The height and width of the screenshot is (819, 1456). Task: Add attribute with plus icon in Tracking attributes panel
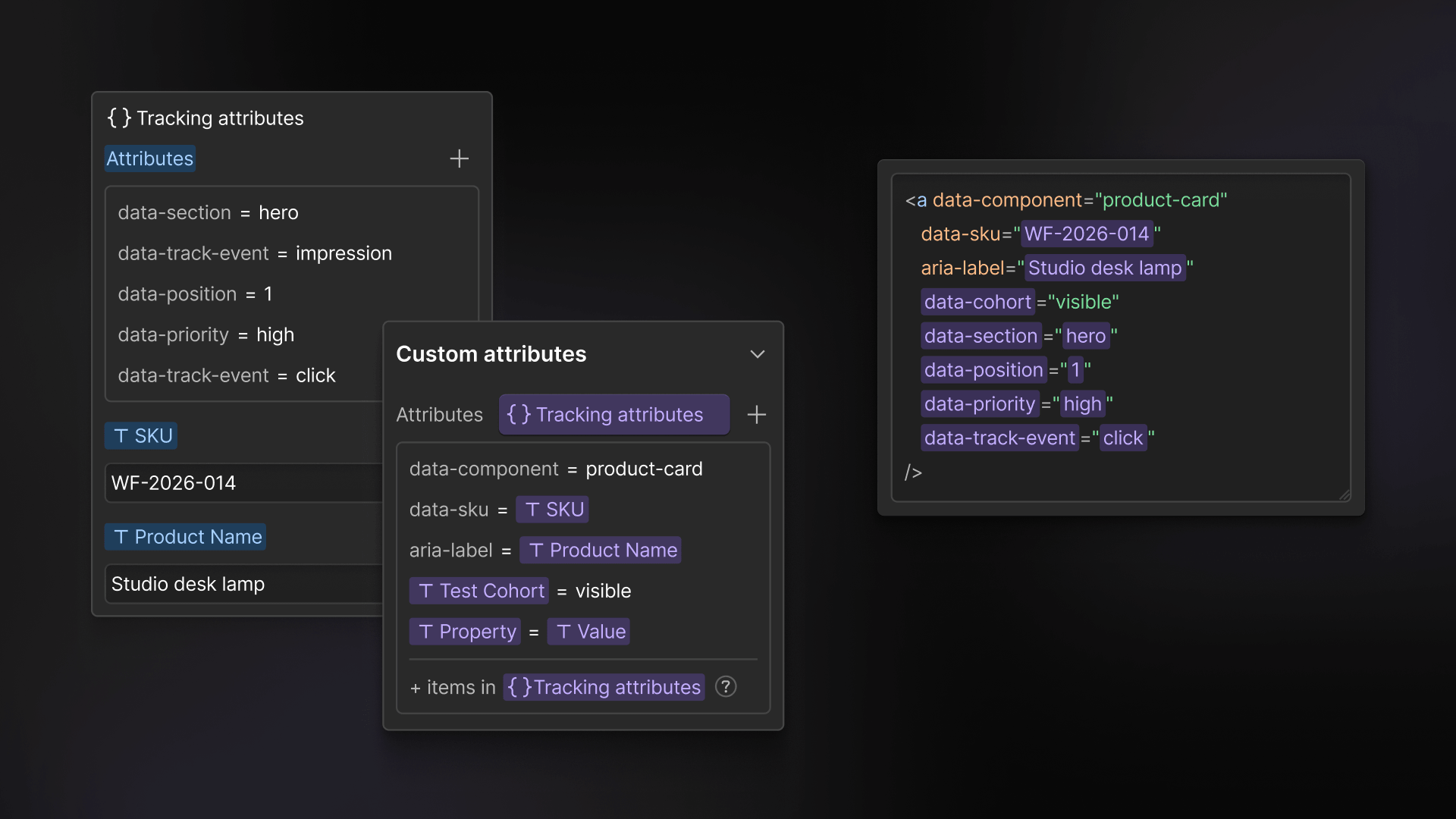[x=459, y=158]
